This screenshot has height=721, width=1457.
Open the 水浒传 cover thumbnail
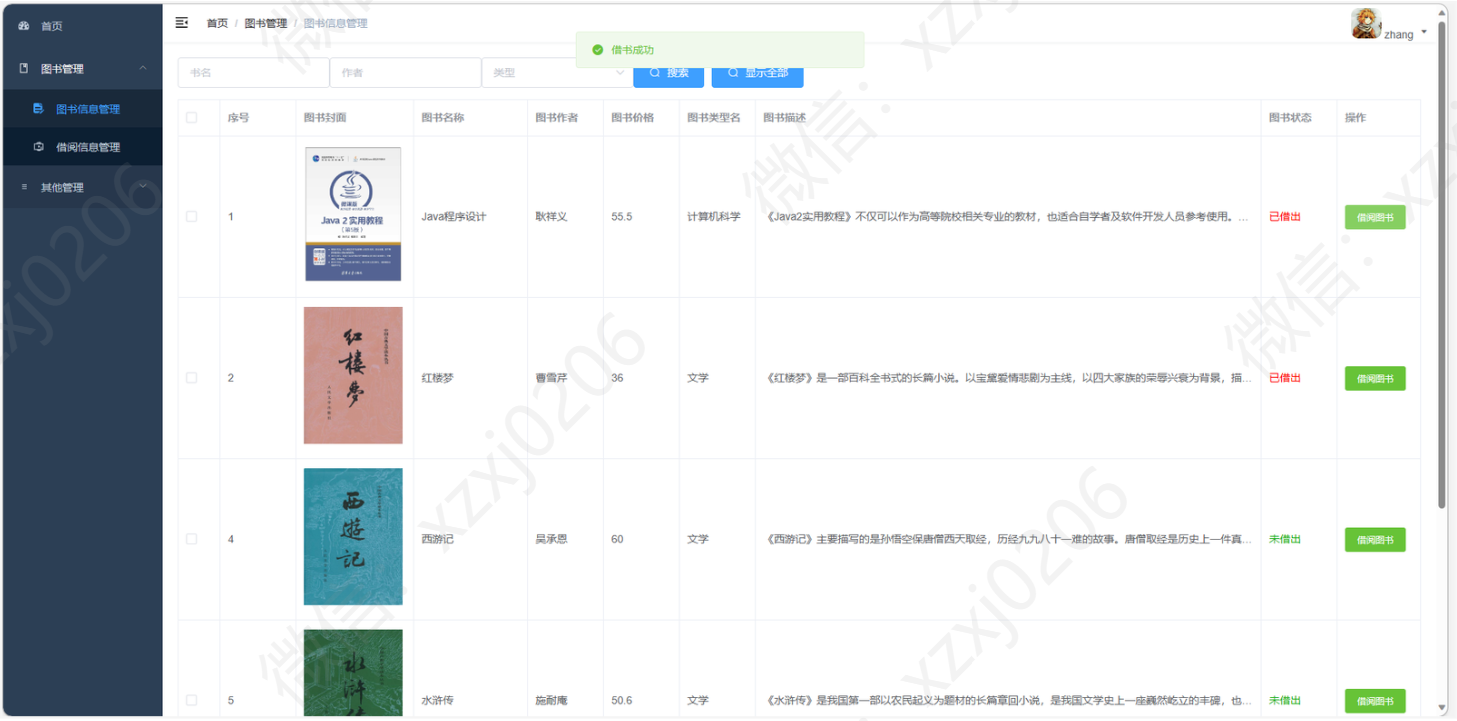point(353,672)
